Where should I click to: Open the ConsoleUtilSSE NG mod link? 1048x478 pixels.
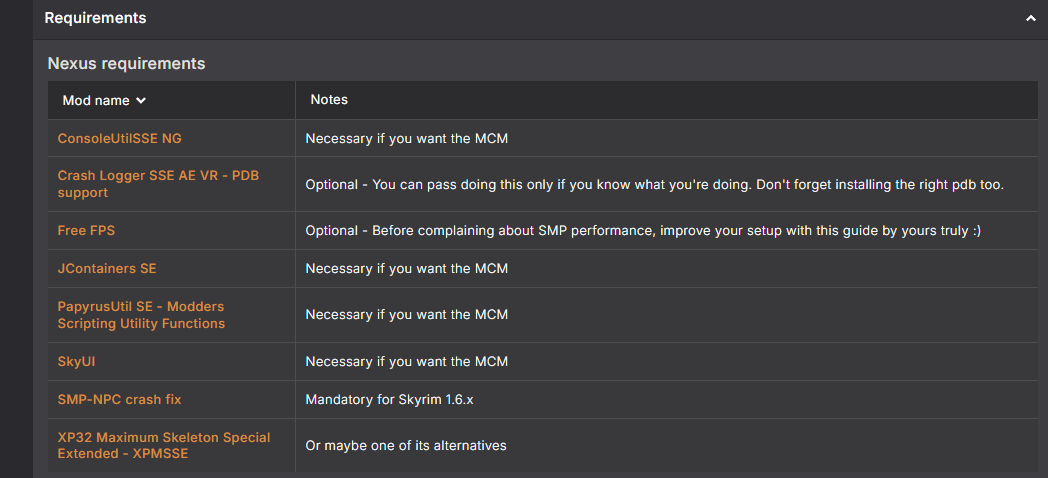tap(120, 138)
